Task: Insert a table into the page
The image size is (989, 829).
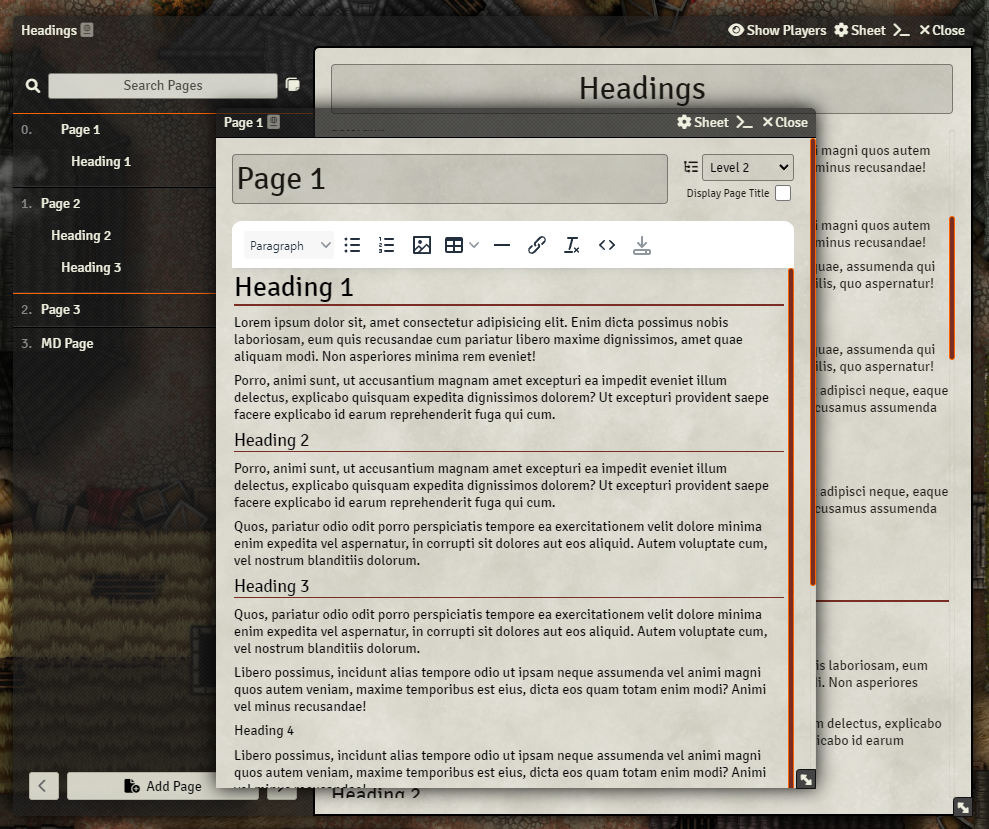Action: (456, 245)
